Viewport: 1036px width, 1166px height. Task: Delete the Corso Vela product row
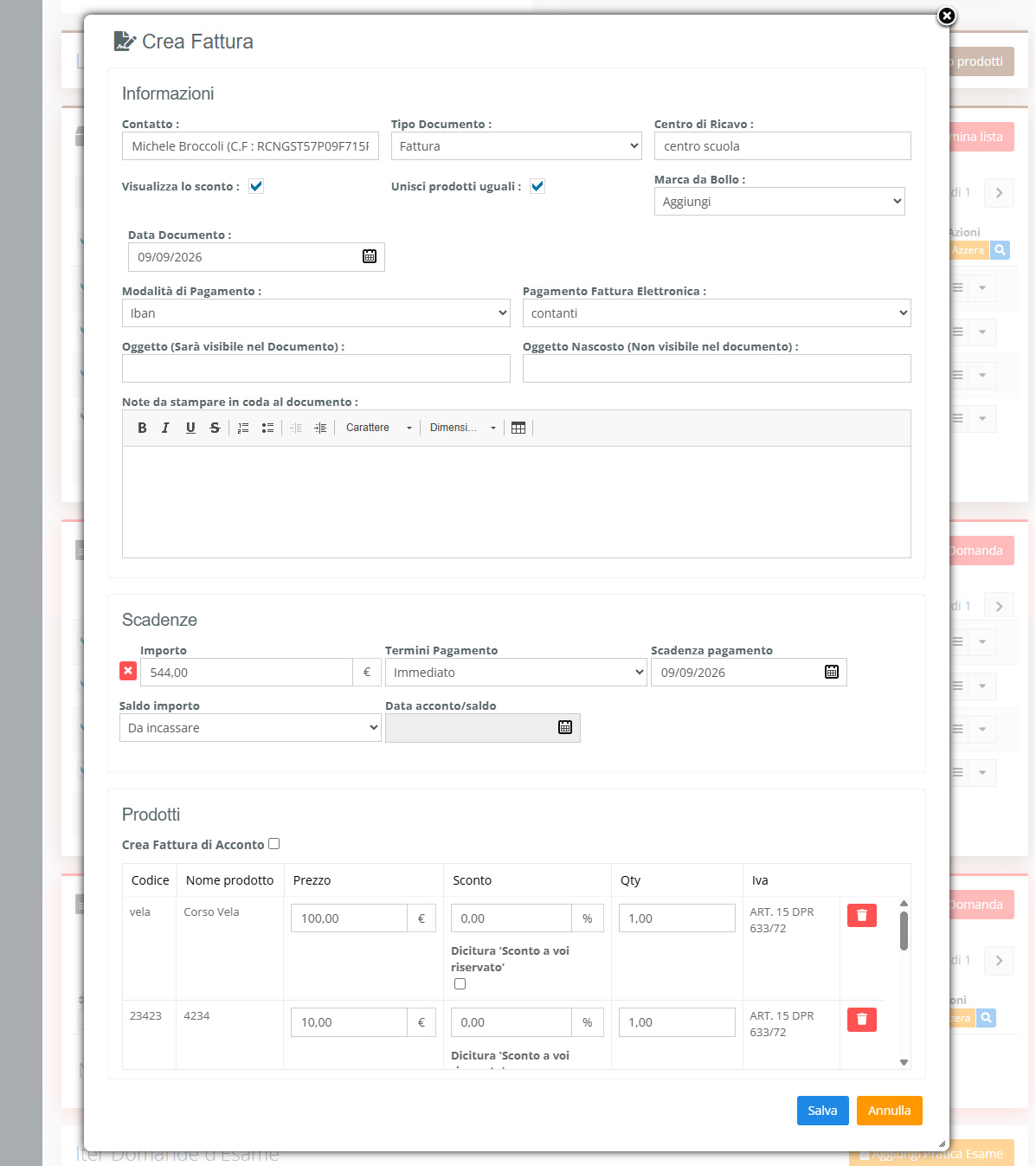[862, 915]
